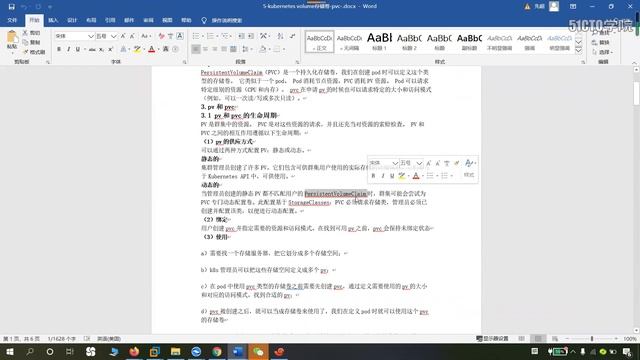640x360 pixels.
Task: Toggle character border icon in ribbon
Action: [180, 36]
